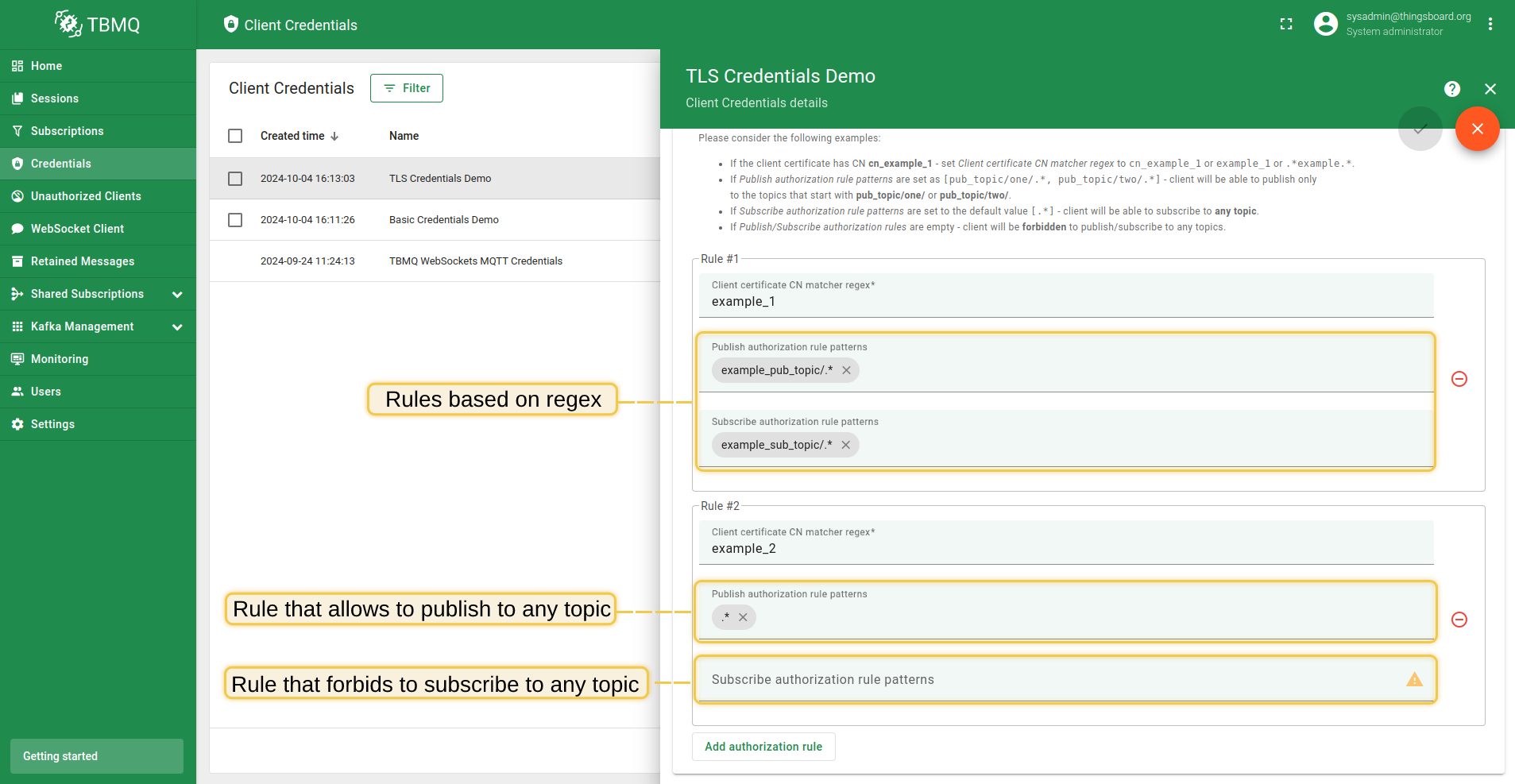Open the Filter button
Screen dimensions: 1515x784
click(x=406, y=88)
